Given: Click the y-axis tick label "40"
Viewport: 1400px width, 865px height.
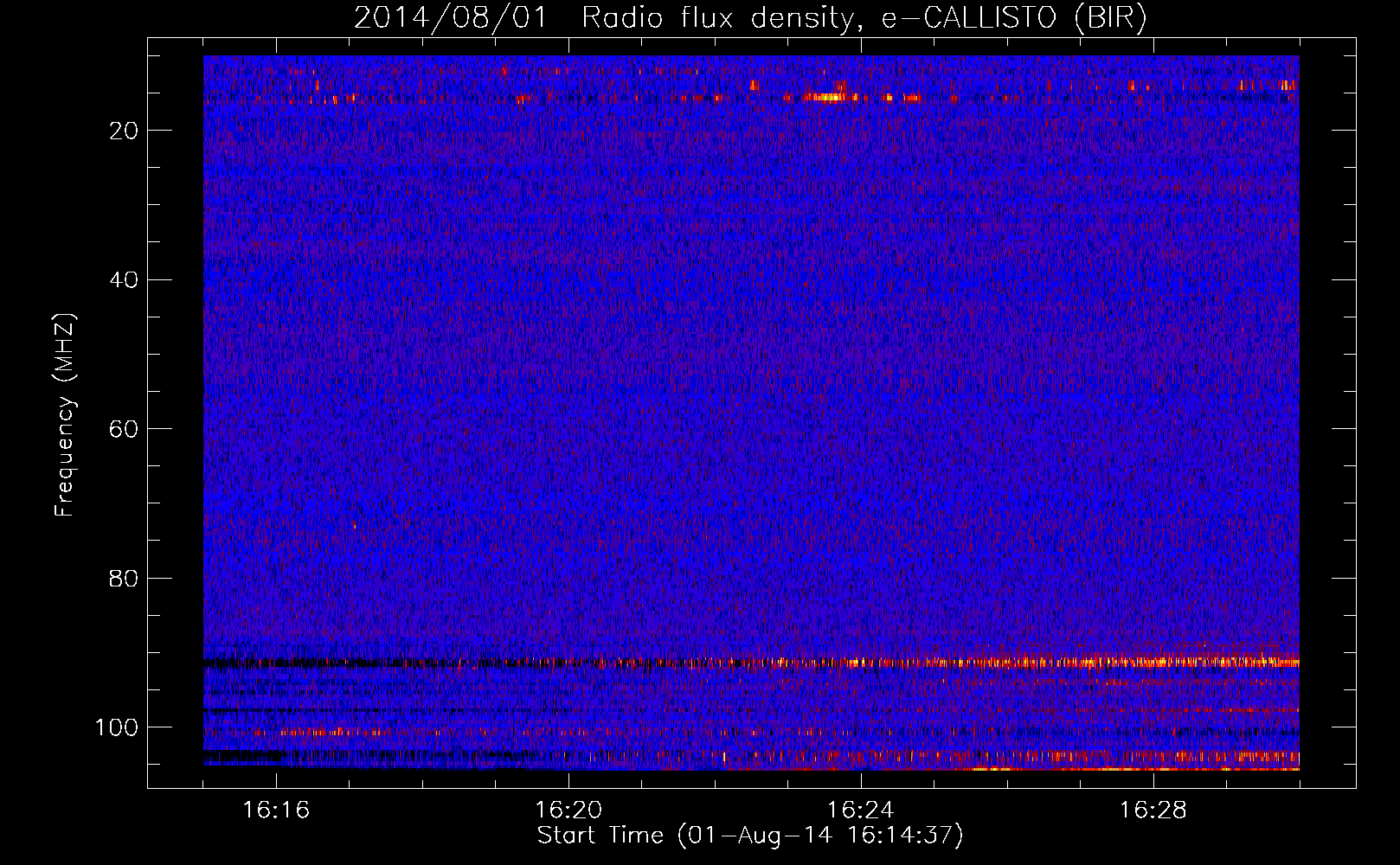Looking at the screenshot, I should [125, 280].
